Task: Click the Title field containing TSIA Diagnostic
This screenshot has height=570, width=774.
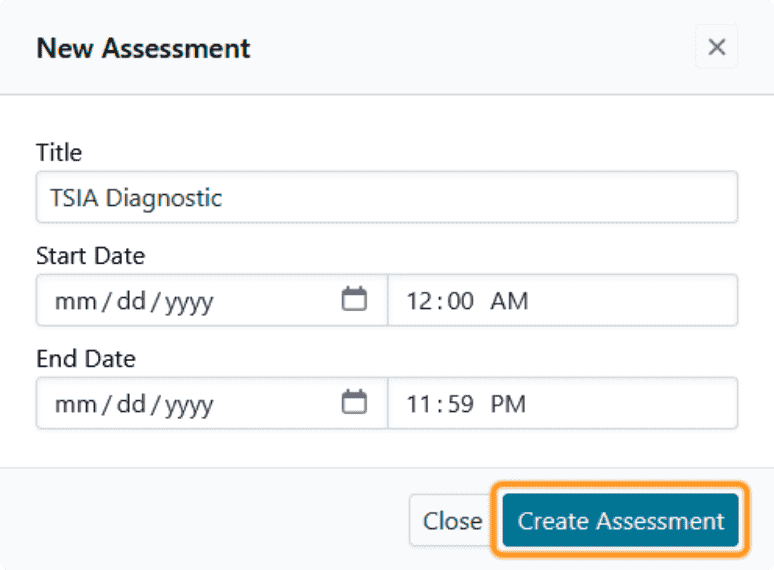Action: (x=386, y=197)
